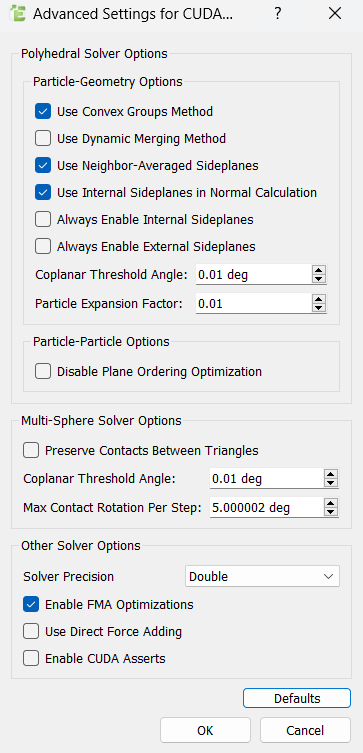363x753 pixels.
Task: Confirm settings with OK button
Action: pyautogui.click(x=205, y=730)
